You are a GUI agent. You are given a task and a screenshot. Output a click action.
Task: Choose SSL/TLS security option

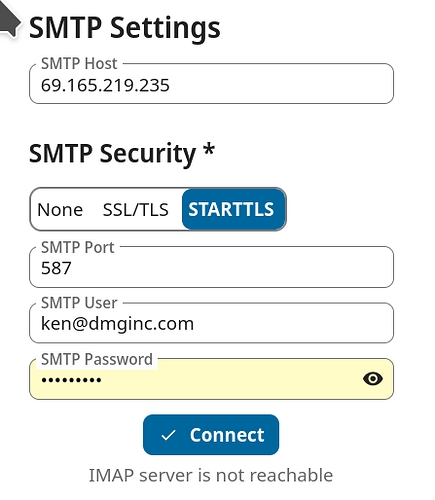[x=135, y=210]
